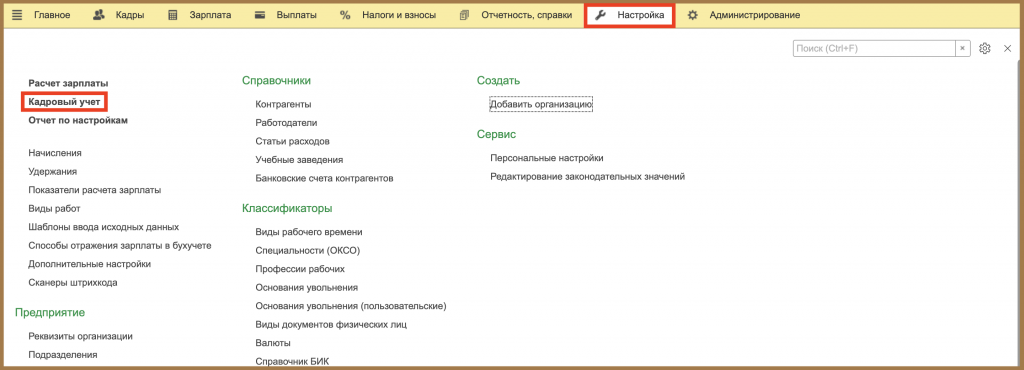
Task: Click the card icon next to Выплаты
Action: (260, 15)
